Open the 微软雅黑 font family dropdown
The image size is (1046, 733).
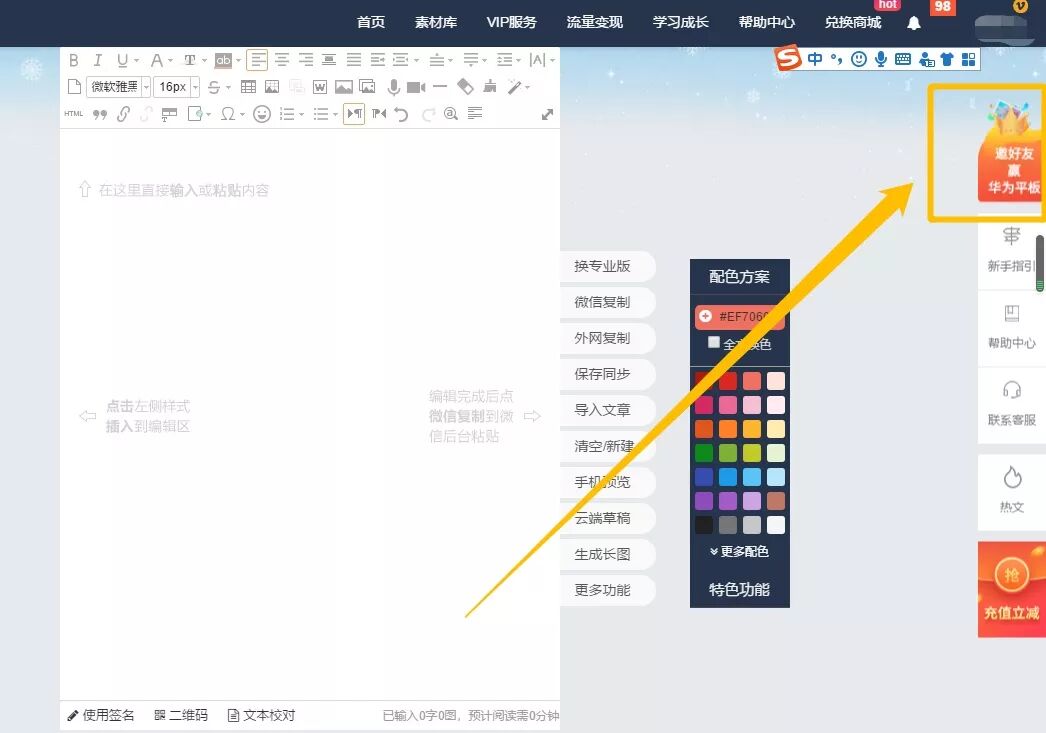(x=117, y=87)
